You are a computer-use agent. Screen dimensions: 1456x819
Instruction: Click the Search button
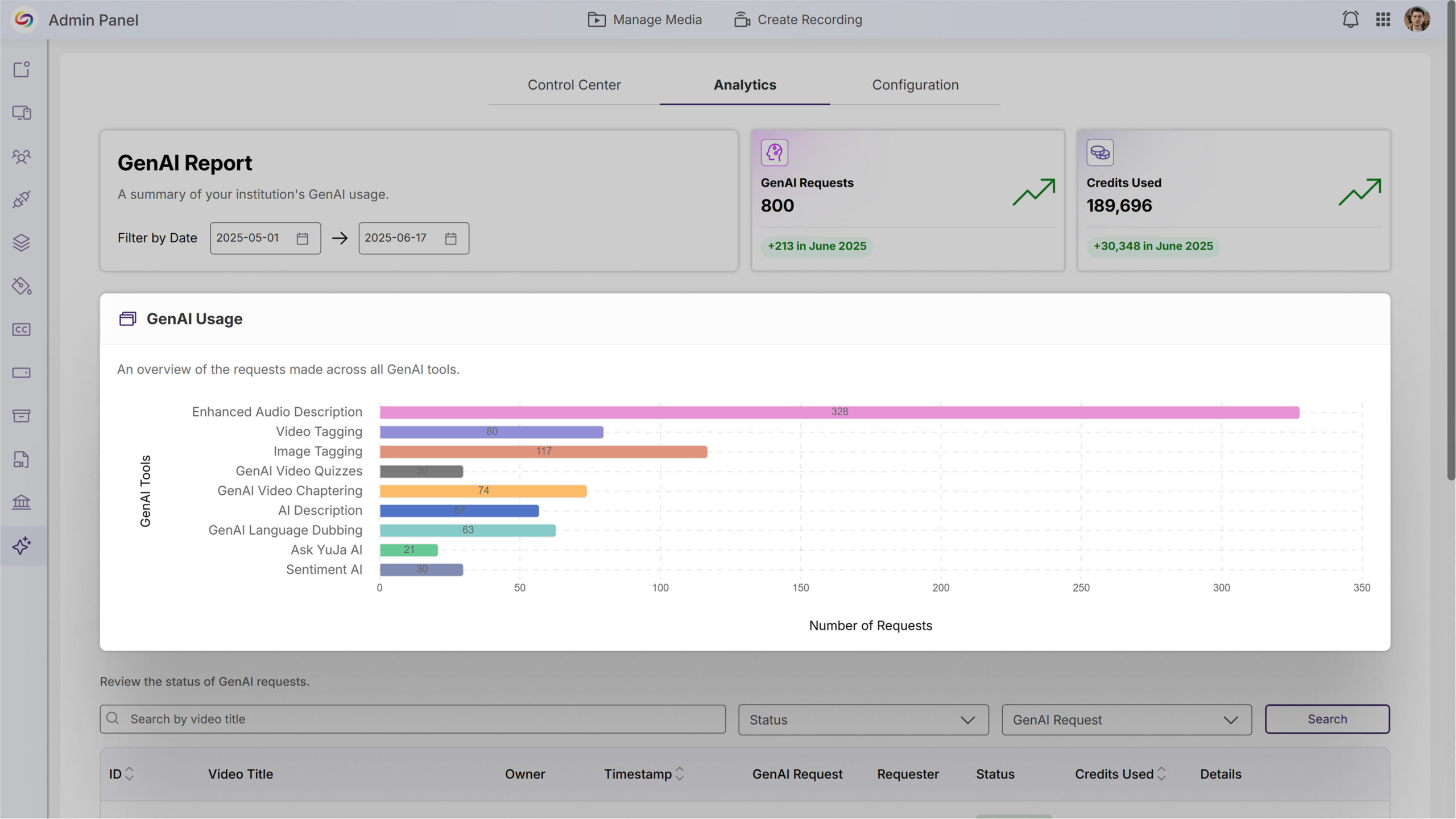click(1326, 719)
